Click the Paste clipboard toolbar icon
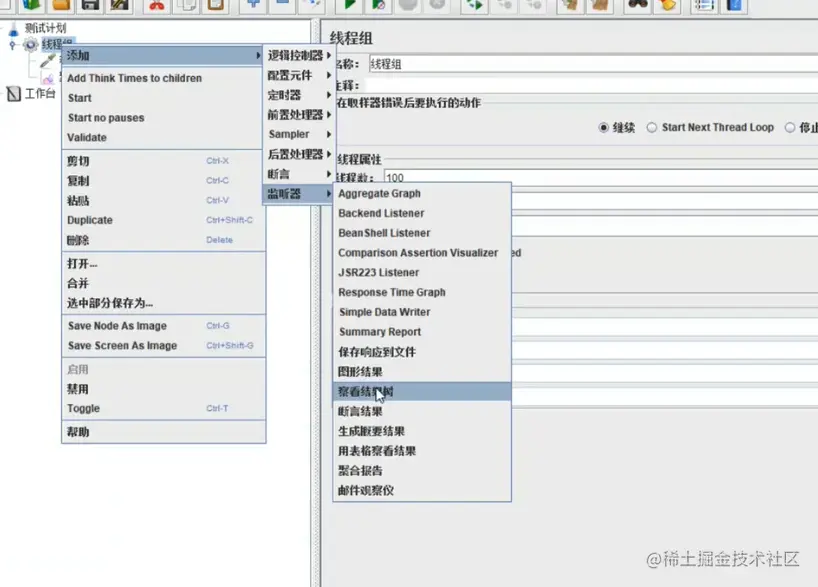This screenshot has height=587, width=818. point(215,5)
